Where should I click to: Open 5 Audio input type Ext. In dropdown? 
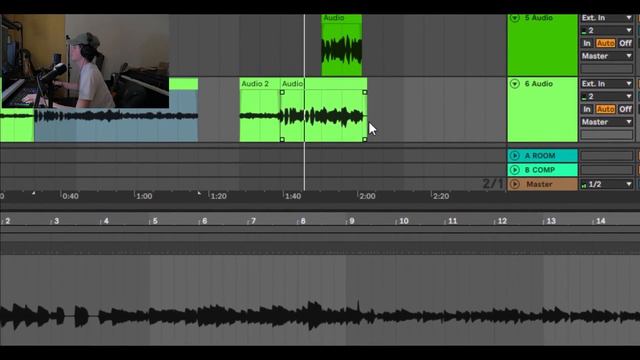(607, 18)
